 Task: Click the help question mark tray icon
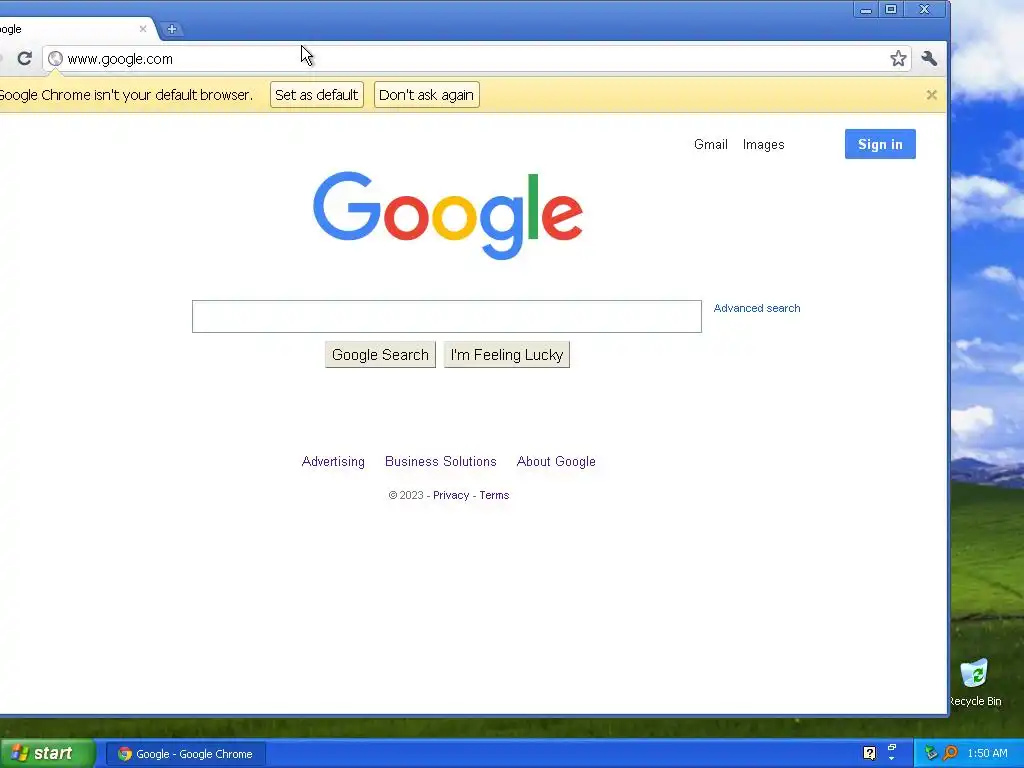869,753
